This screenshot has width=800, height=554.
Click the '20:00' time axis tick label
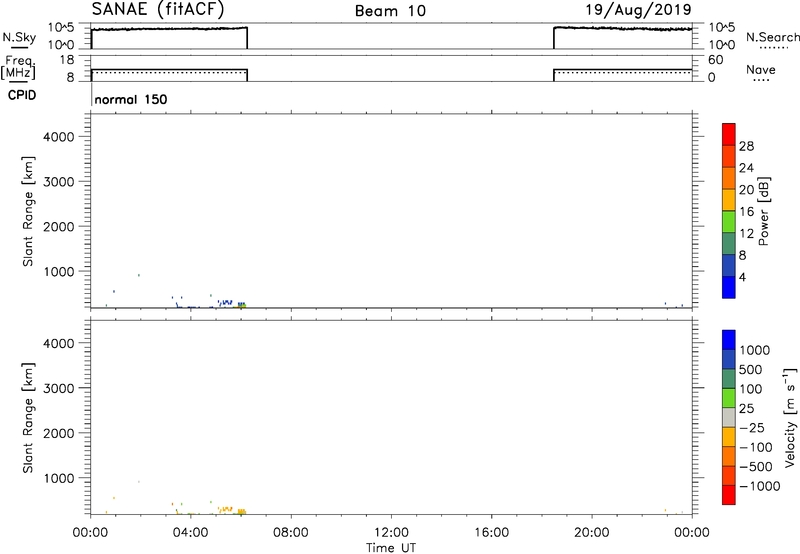coord(591,533)
